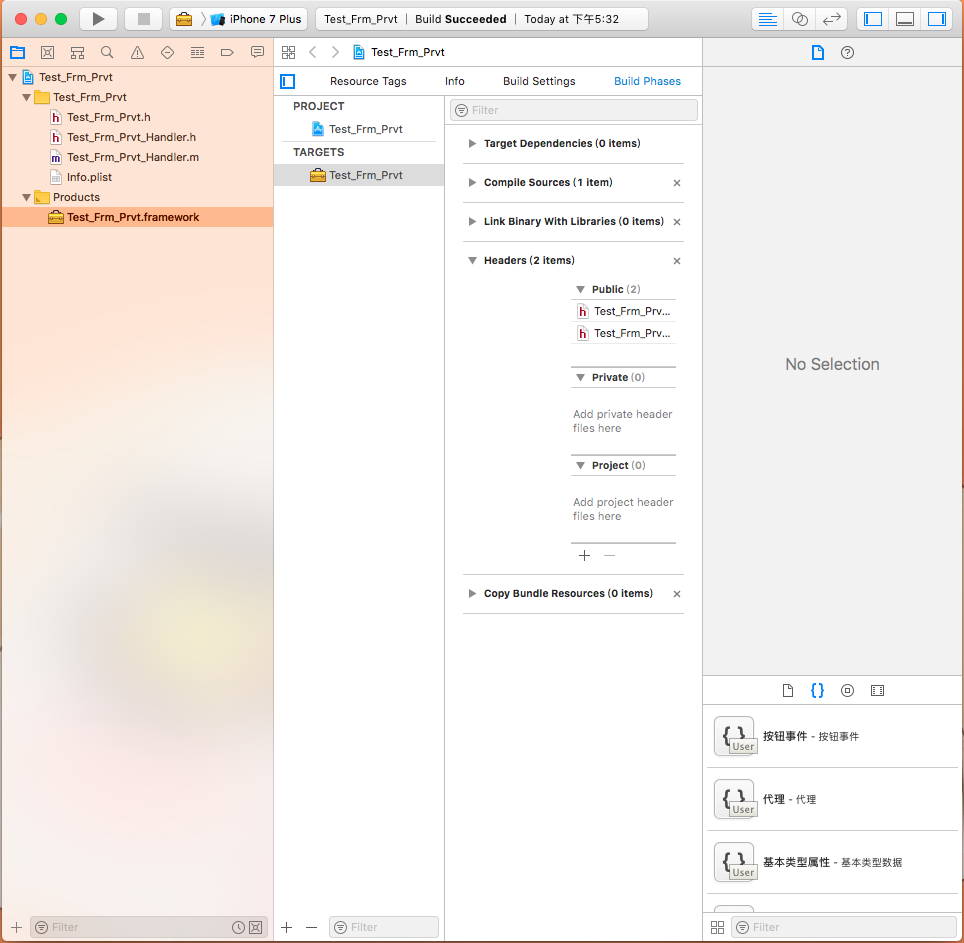
Task: Go back in editor history
Action: pos(313,52)
